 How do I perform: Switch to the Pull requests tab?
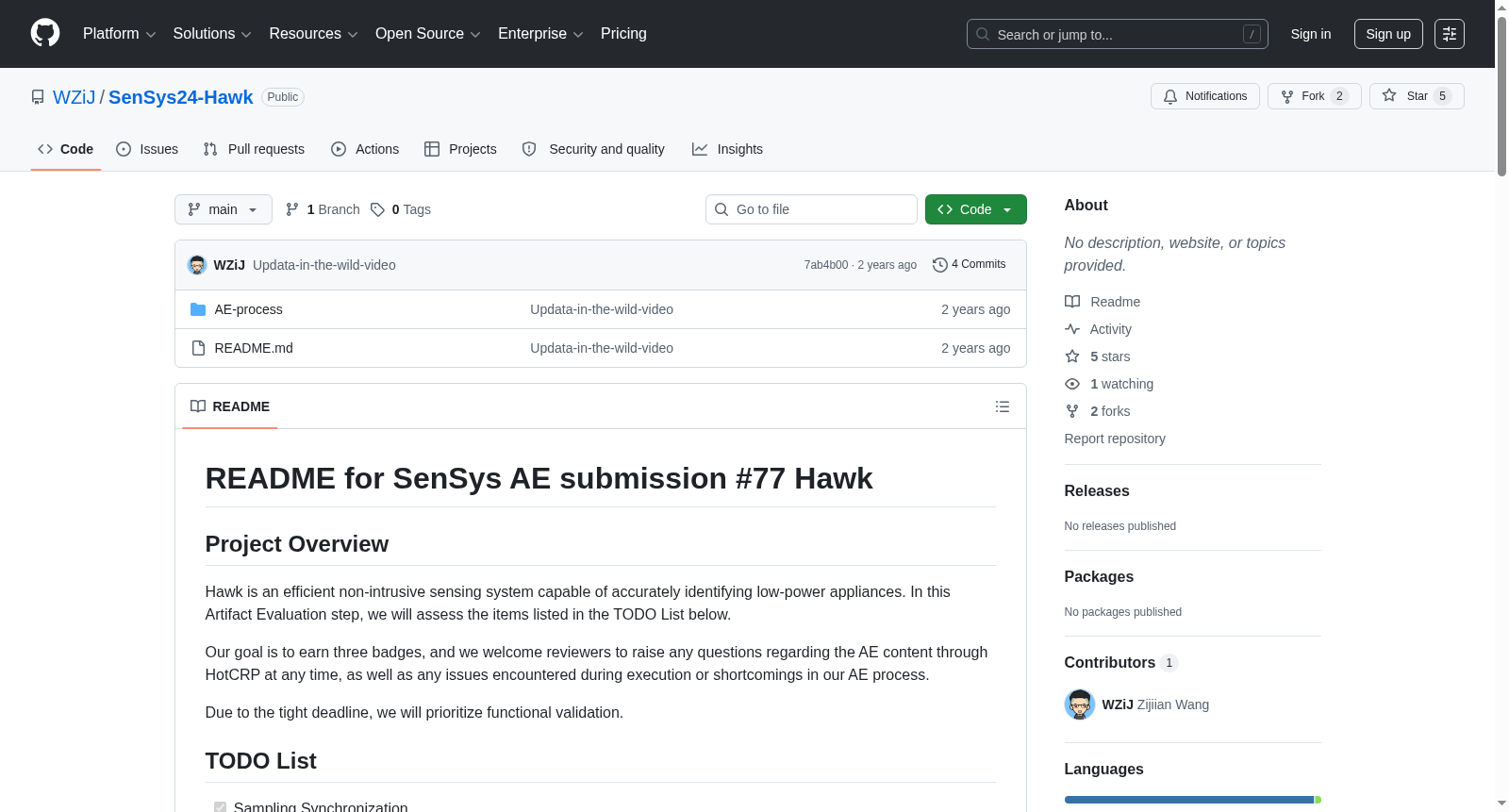coord(254,149)
